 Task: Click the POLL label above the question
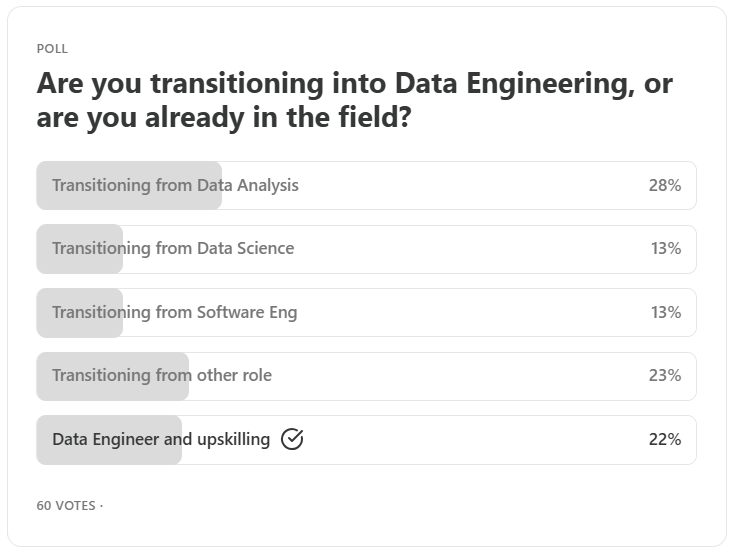(x=52, y=48)
